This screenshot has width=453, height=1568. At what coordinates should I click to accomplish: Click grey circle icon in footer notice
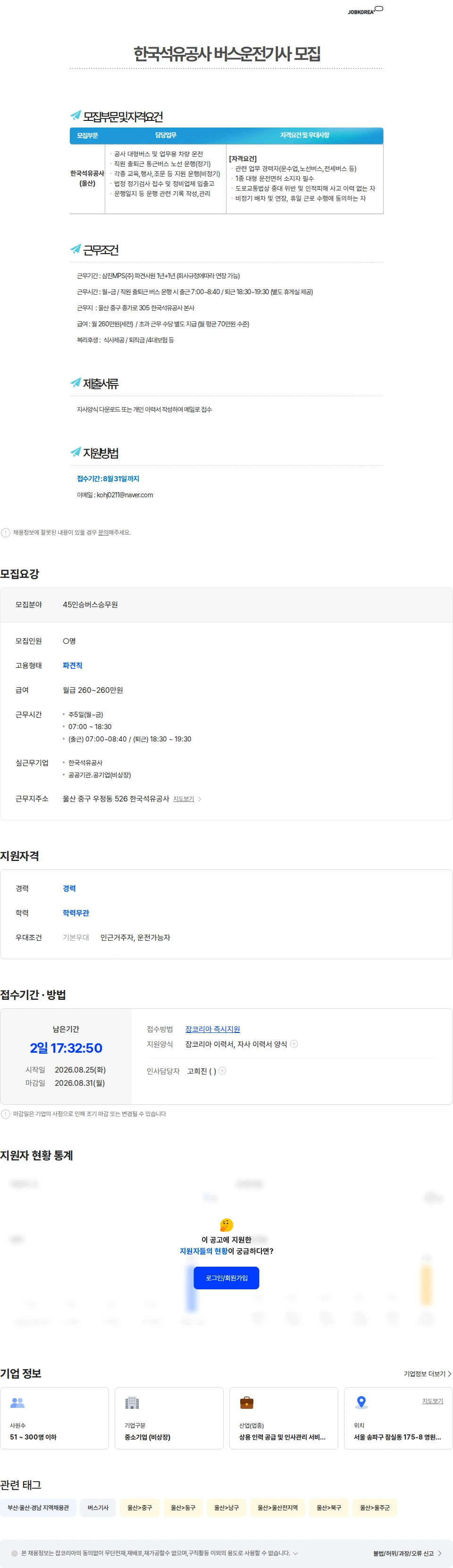pos(15,1553)
